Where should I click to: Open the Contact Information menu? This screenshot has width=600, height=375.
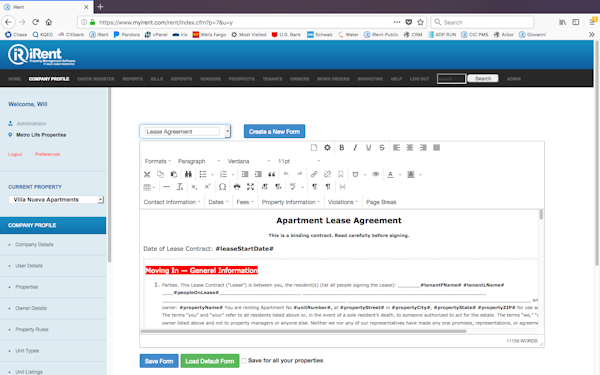(172, 202)
